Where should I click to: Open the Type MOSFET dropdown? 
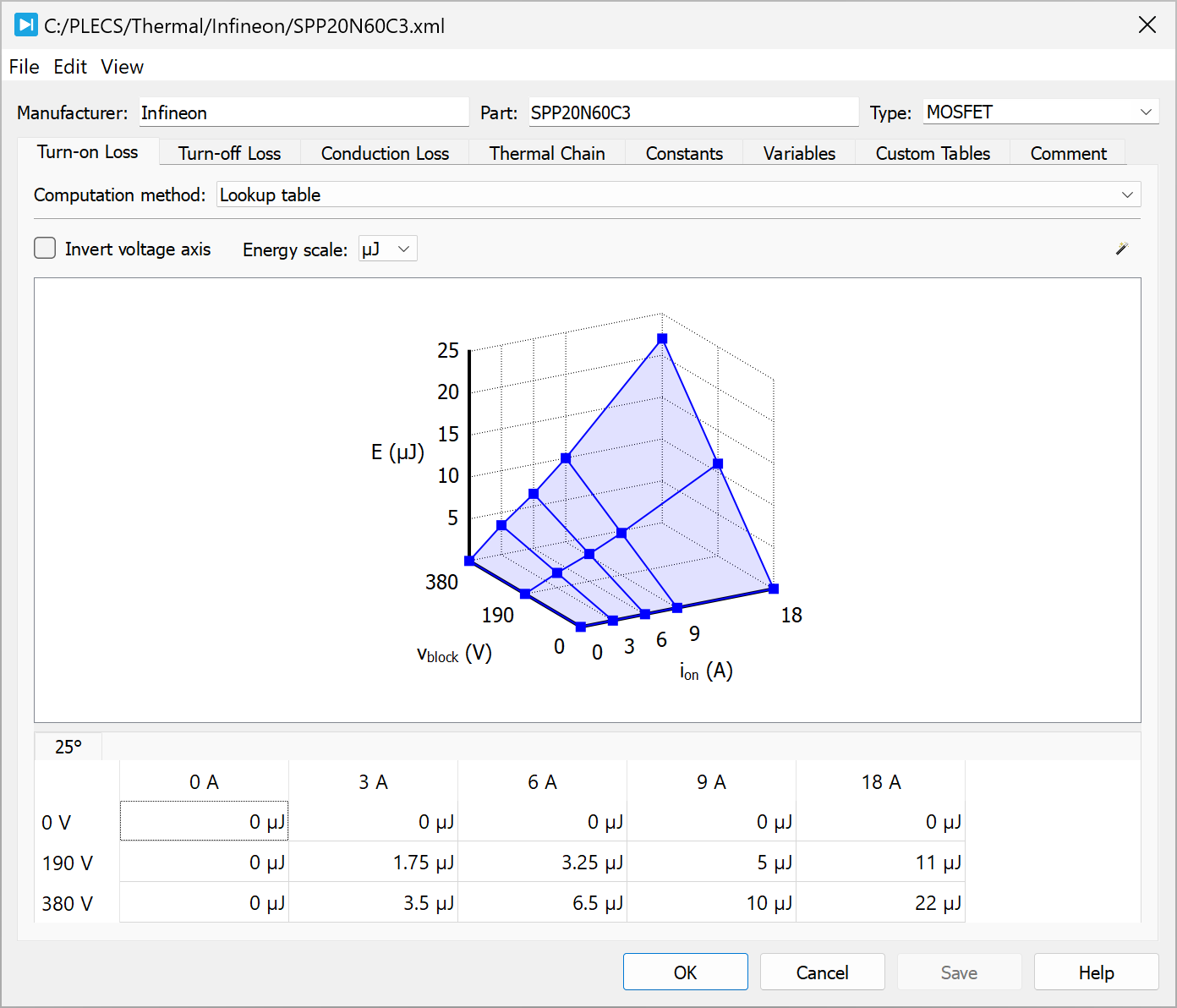(1040, 112)
